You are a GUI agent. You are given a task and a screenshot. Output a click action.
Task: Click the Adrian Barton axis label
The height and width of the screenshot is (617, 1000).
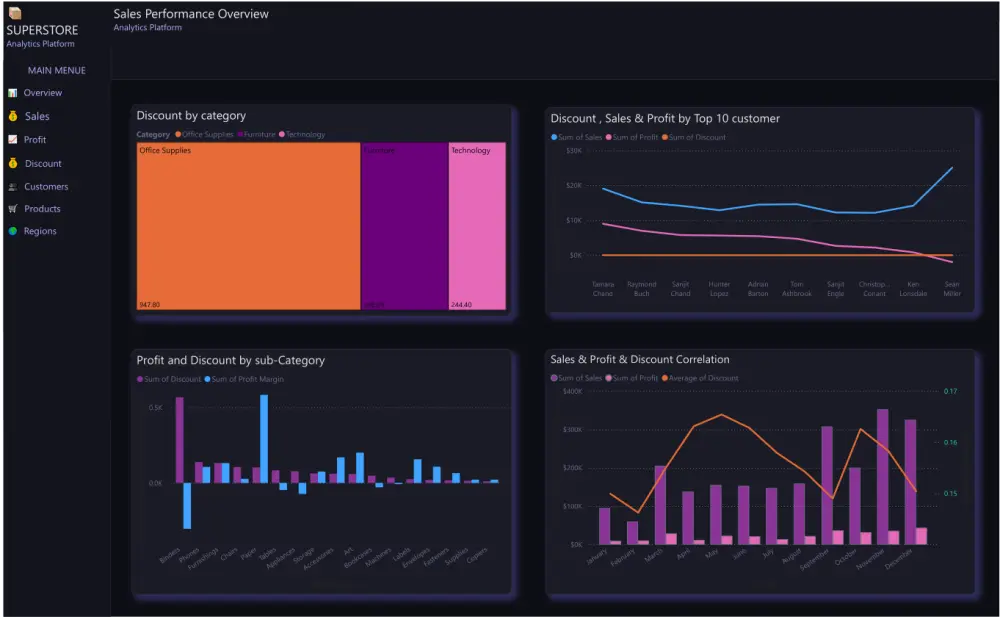click(x=758, y=289)
